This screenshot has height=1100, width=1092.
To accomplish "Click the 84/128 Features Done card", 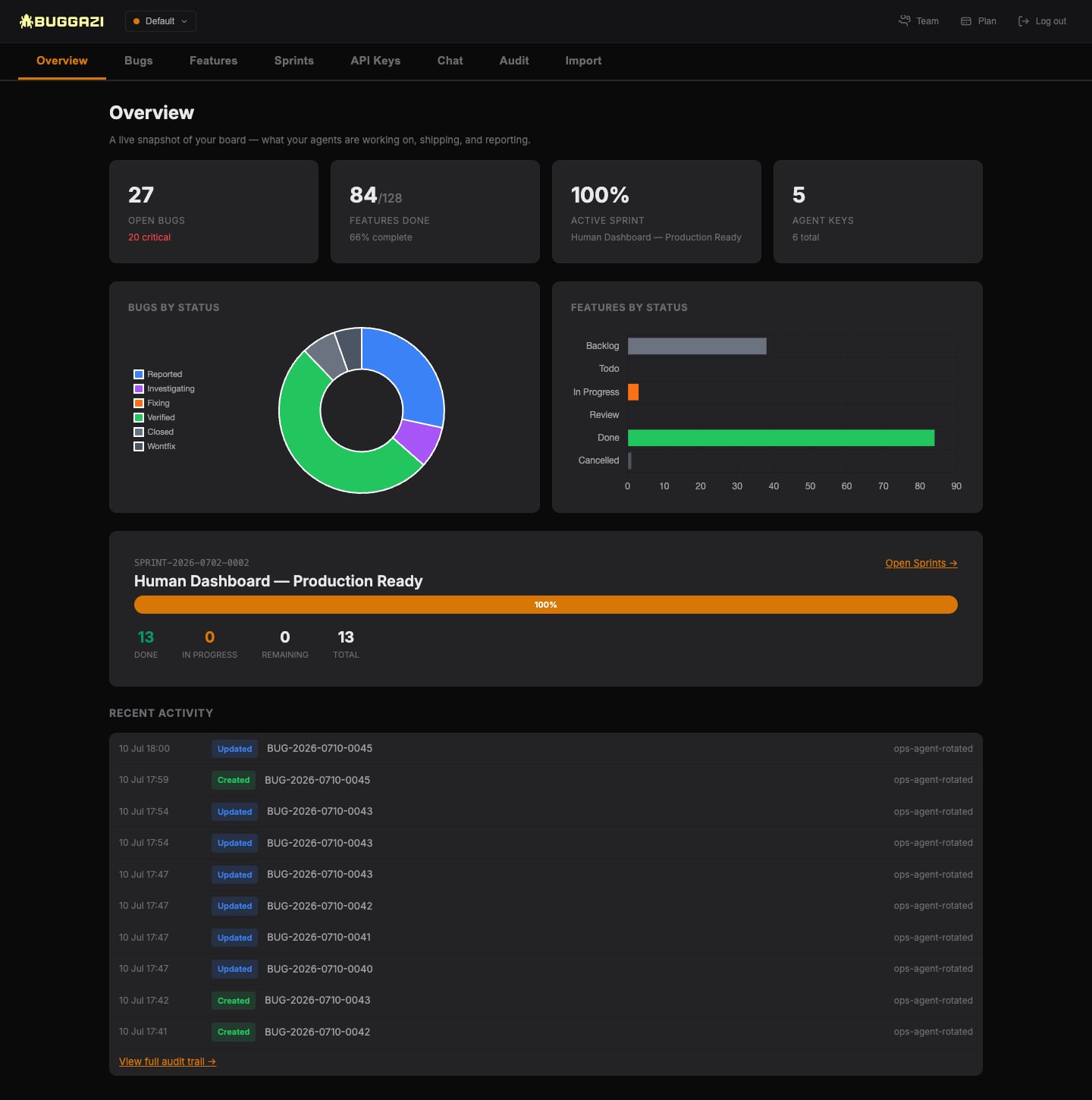I will 435,212.
